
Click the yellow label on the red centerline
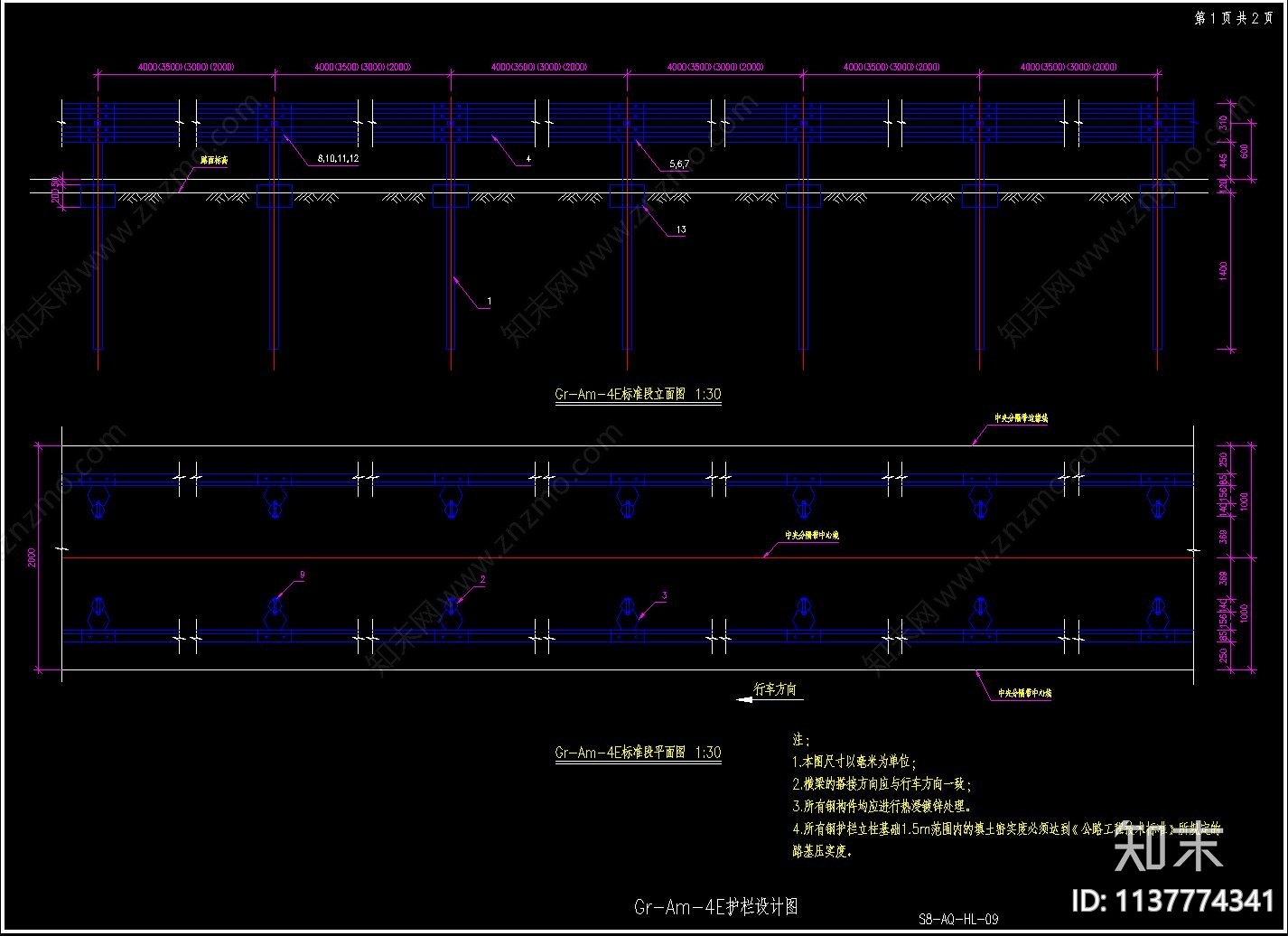812,536
